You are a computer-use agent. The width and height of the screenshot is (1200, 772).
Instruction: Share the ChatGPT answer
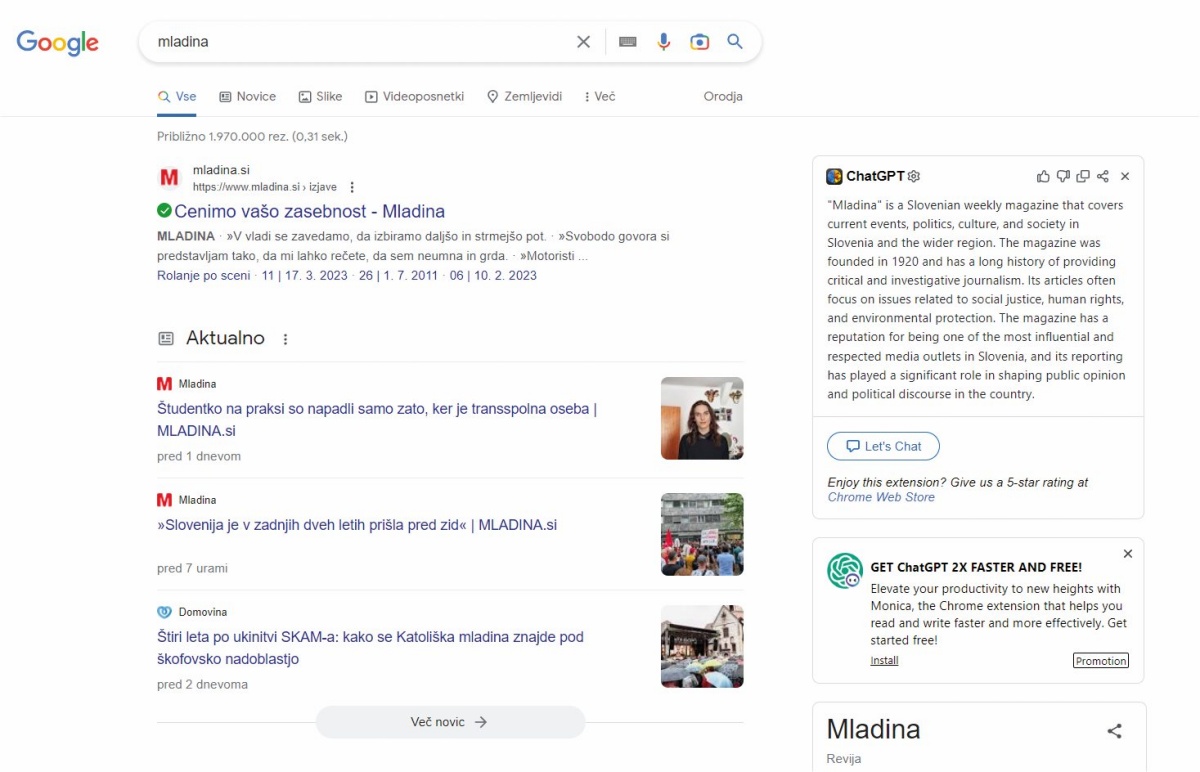click(x=1103, y=176)
